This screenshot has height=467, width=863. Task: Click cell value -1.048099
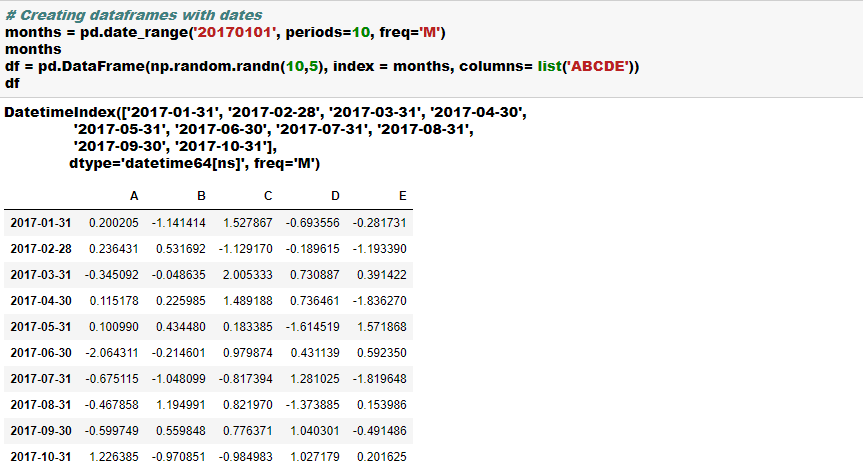pyautogui.click(x=178, y=379)
